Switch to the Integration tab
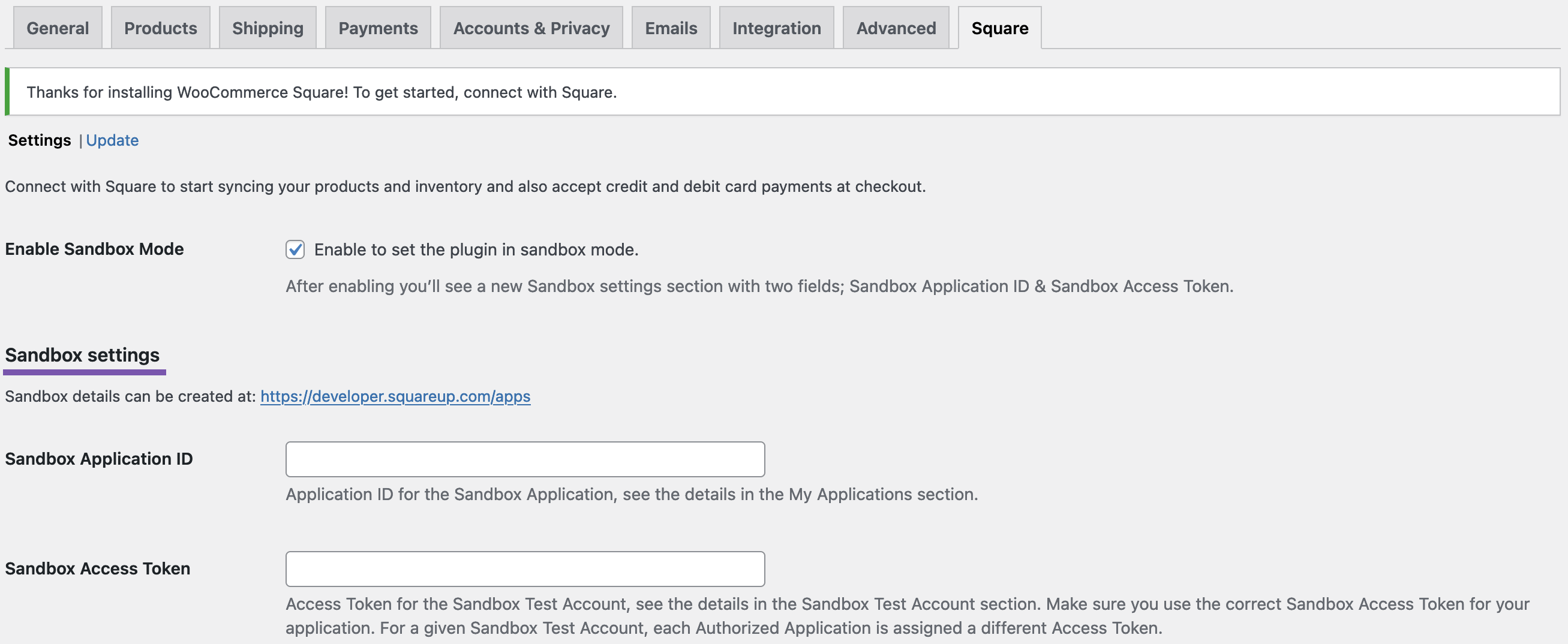Viewport: 1568px width, 644px height. pos(776,28)
